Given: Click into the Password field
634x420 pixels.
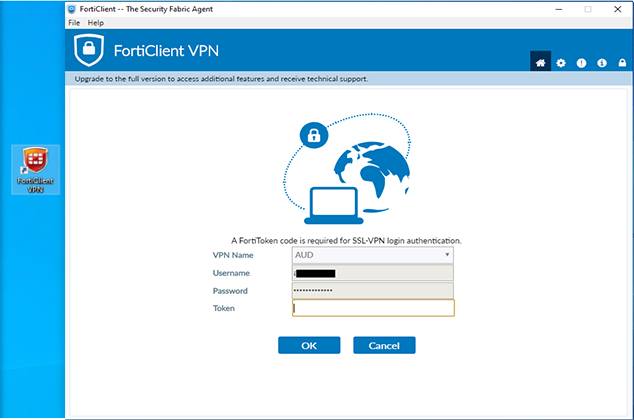Looking at the screenshot, I should coord(373,290).
